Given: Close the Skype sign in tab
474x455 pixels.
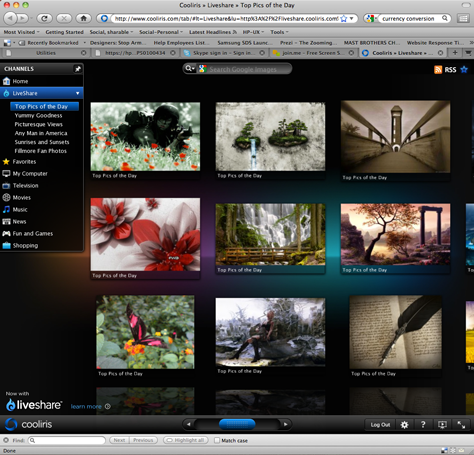Looking at the screenshot, I should [262, 53].
